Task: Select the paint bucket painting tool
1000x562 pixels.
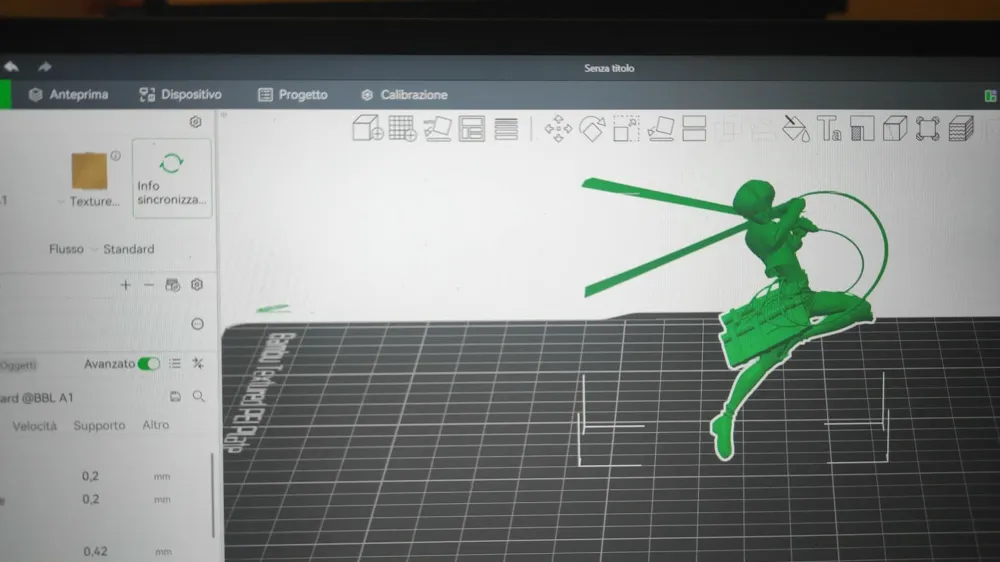Action: [796, 129]
